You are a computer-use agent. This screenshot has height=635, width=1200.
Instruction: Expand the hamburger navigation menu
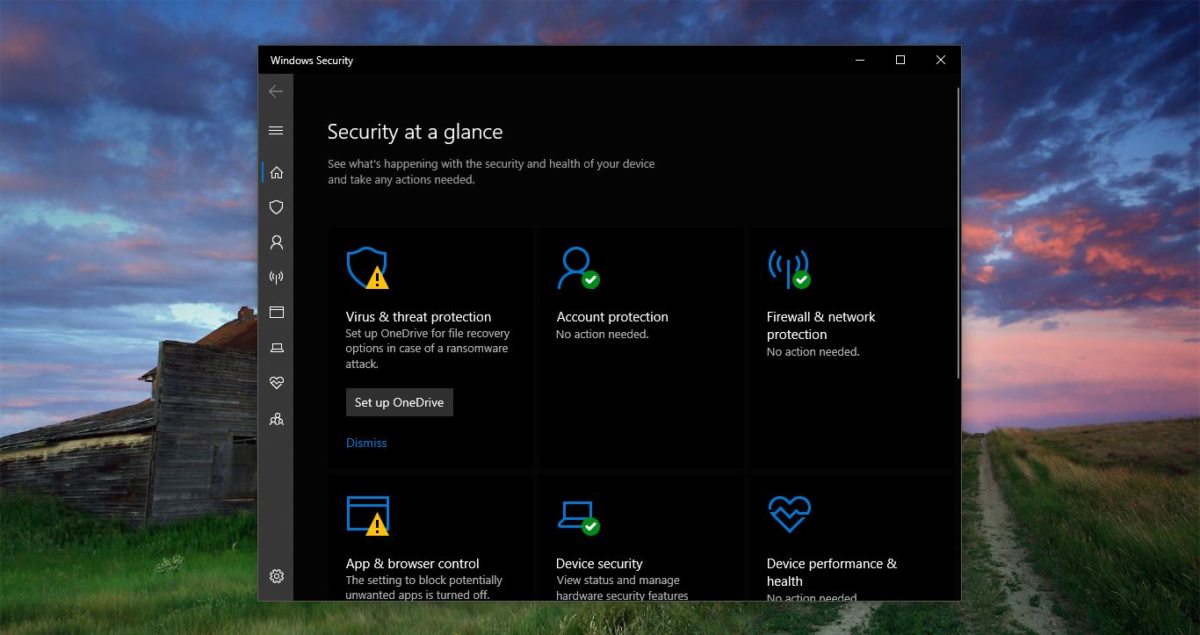click(x=276, y=130)
